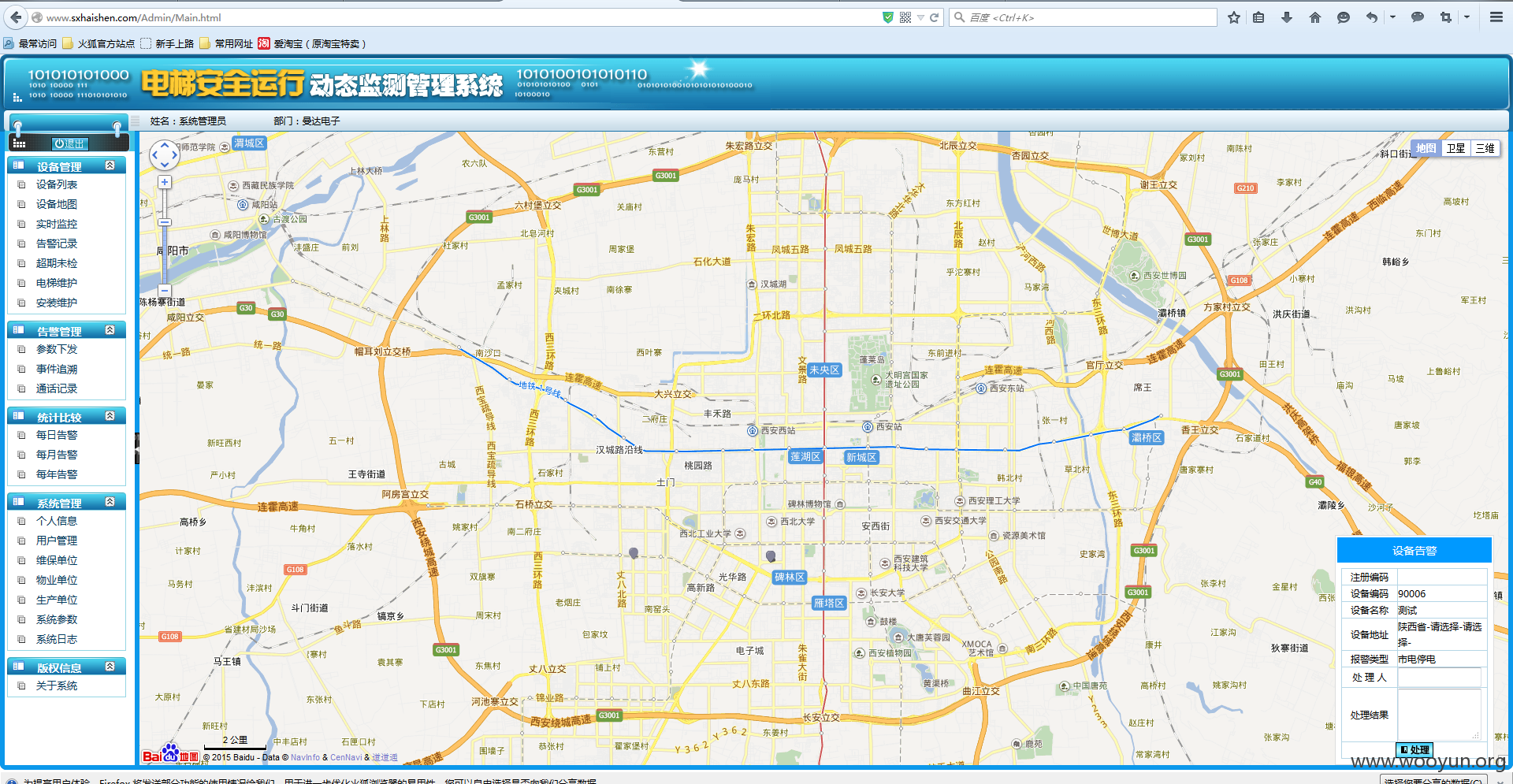Collapse the 设备管理 section

coord(110,165)
